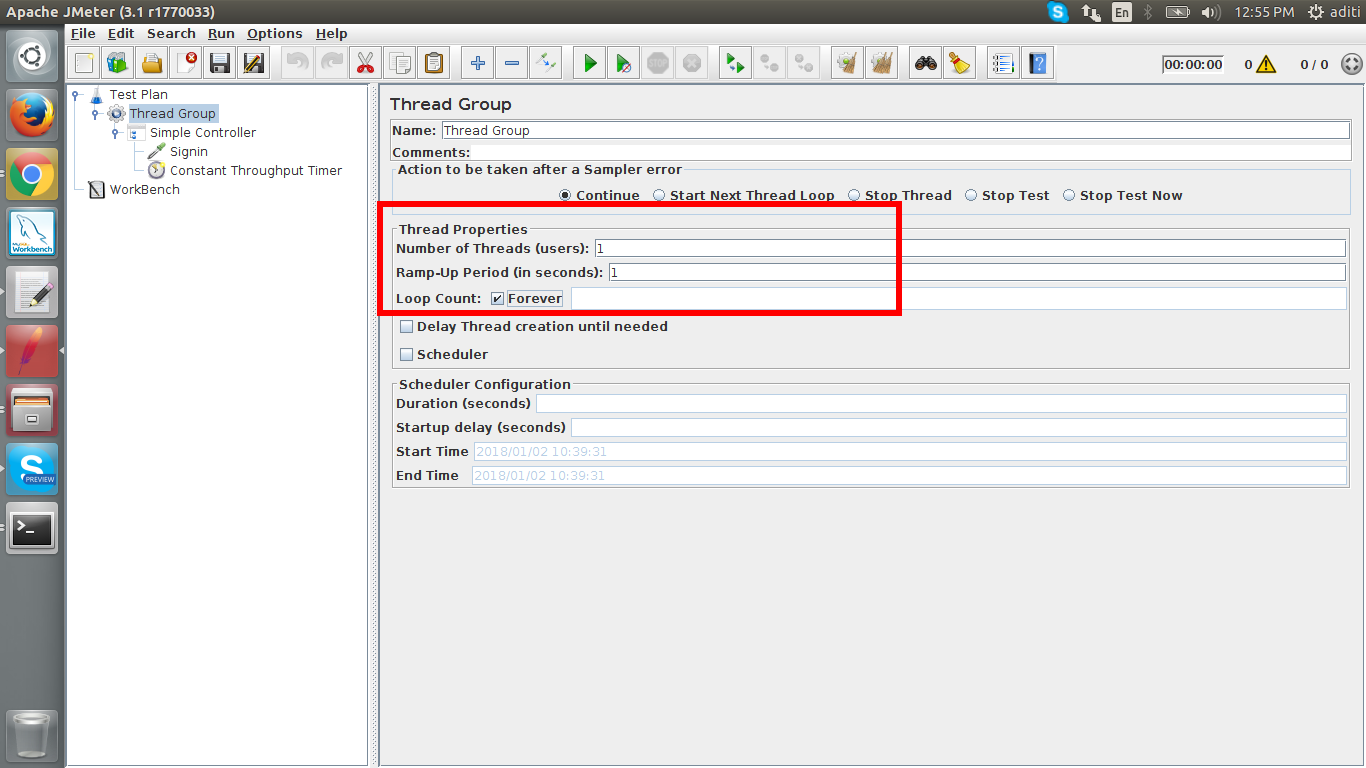
Task: Uncheck the Forever loop checkbox
Action: (x=497, y=299)
